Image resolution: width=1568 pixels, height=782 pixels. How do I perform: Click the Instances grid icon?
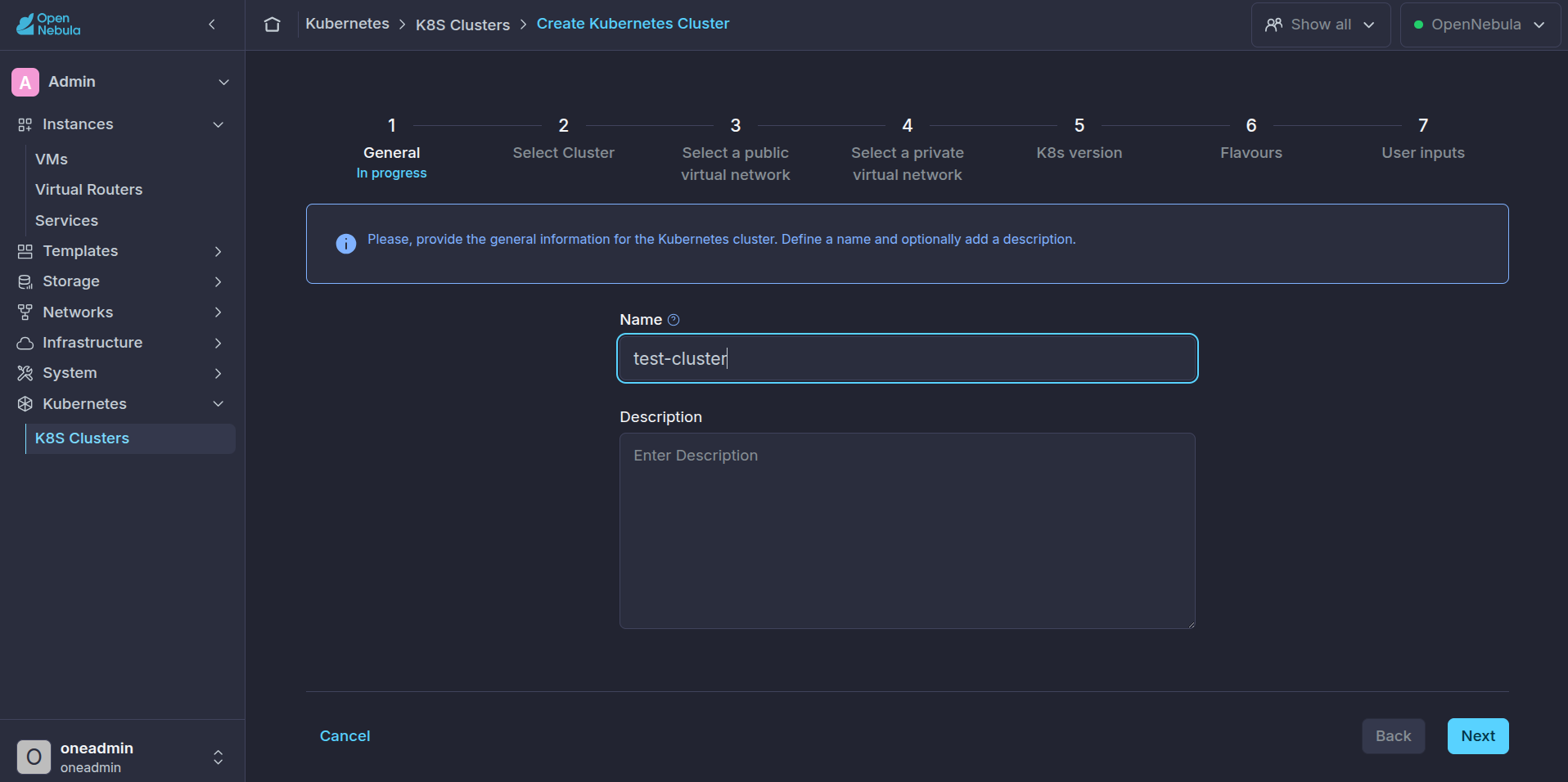[25, 124]
